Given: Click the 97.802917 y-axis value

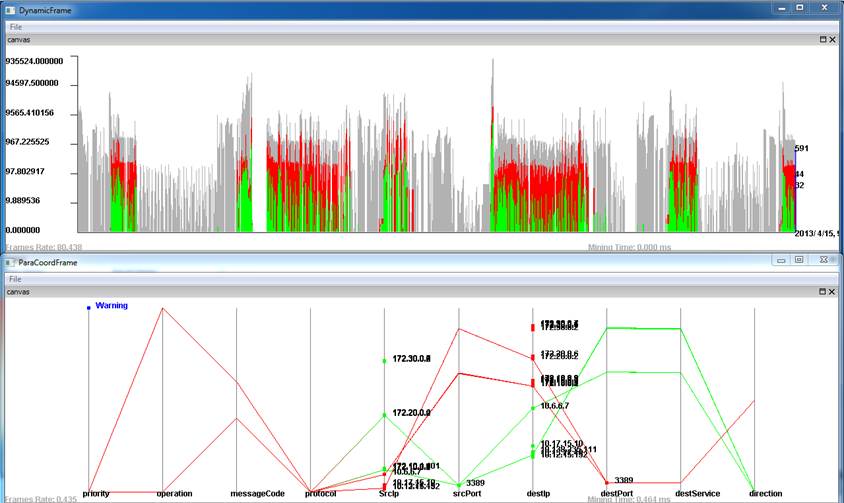Looking at the screenshot, I should (x=25, y=171).
